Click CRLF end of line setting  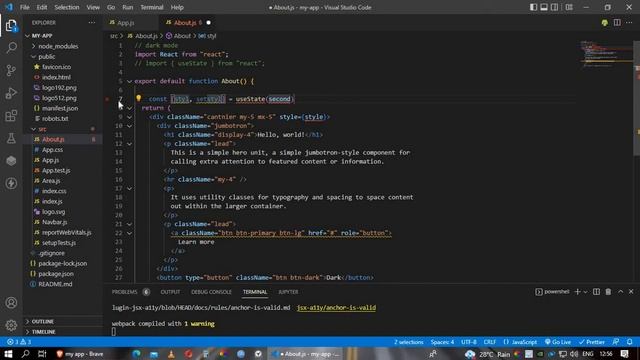pos(489,342)
